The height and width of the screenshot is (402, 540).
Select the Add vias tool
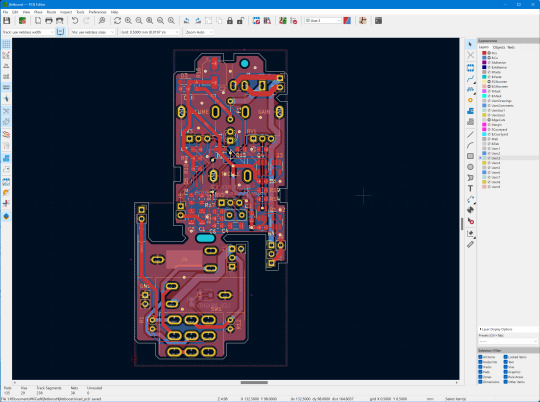coord(470,100)
